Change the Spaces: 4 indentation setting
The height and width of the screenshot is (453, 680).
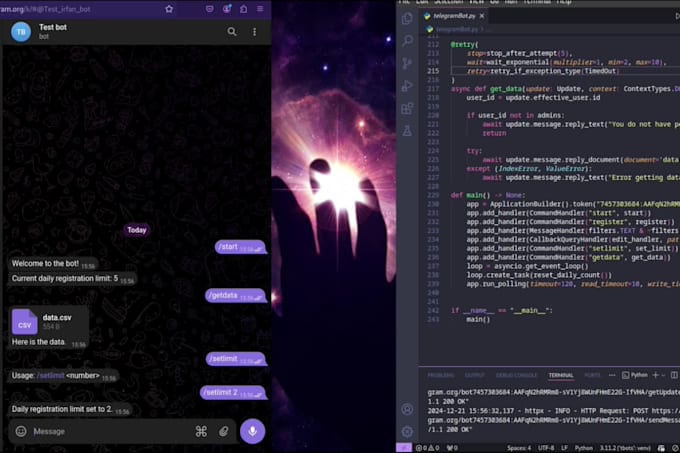[519, 448]
